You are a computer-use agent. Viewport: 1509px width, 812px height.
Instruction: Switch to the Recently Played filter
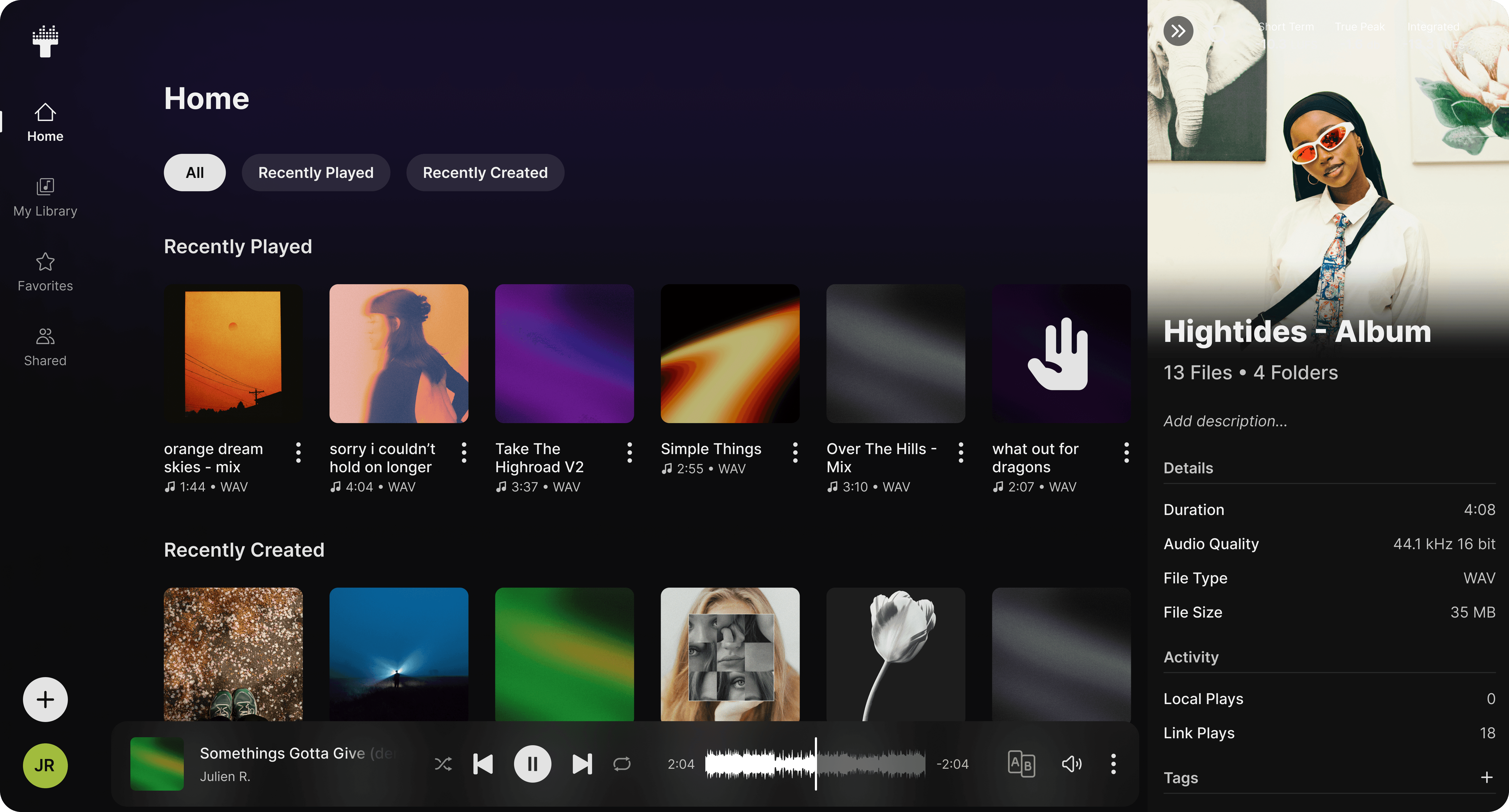point(316,172)
